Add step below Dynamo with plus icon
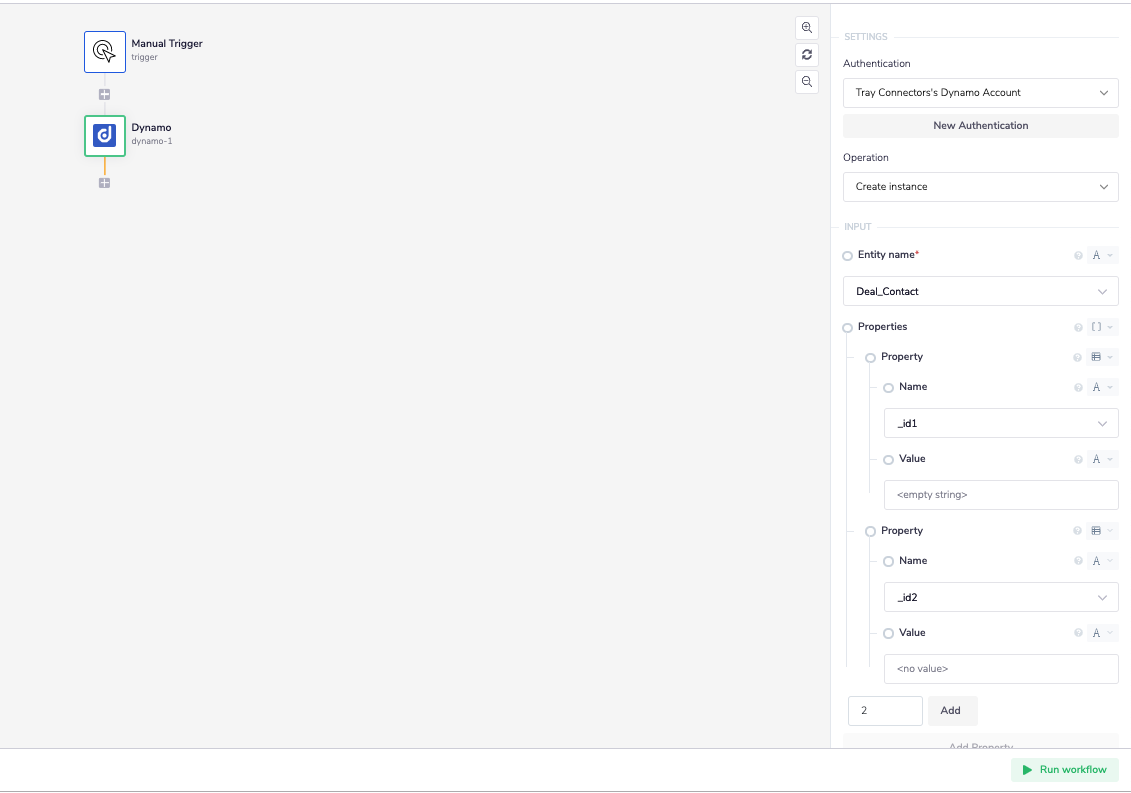Viewport: 1131px width, 793px height. pos(105,183)
